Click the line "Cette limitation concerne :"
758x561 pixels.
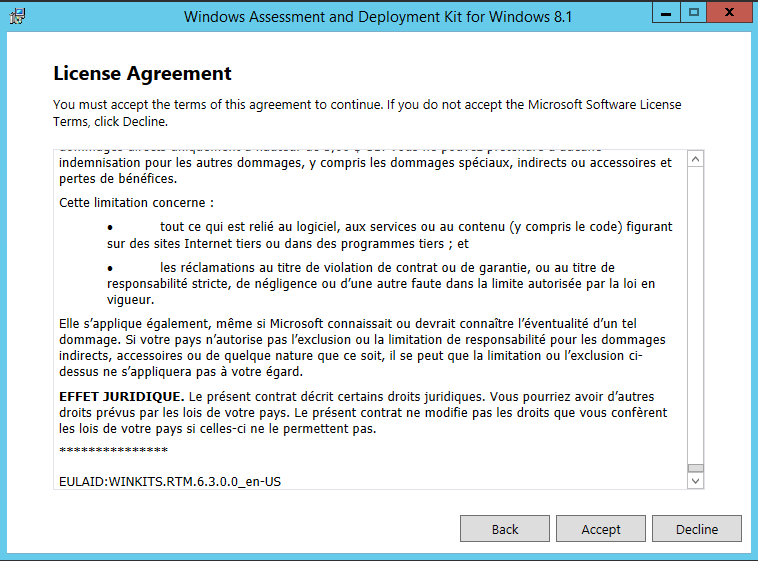coord(136,203)
